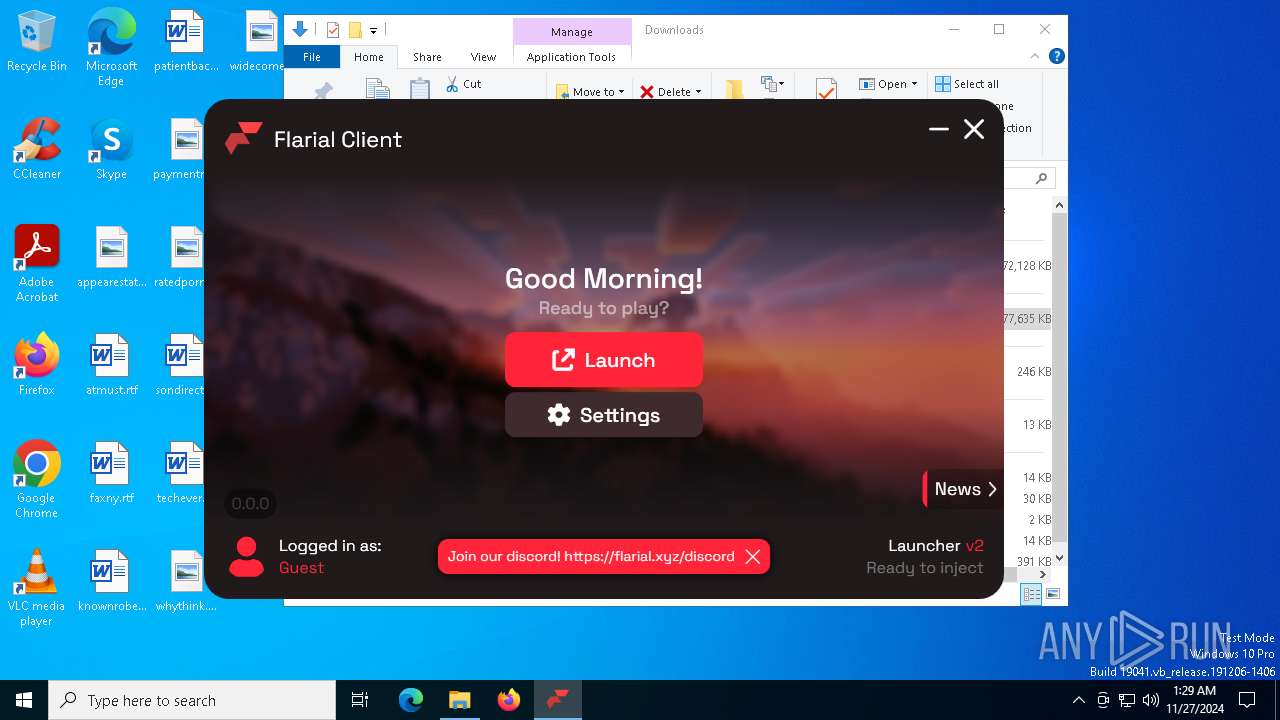Viewport: 1280px width, 720px height.
Task: Expand the Move to dropdown
Action: click(590, 91)
